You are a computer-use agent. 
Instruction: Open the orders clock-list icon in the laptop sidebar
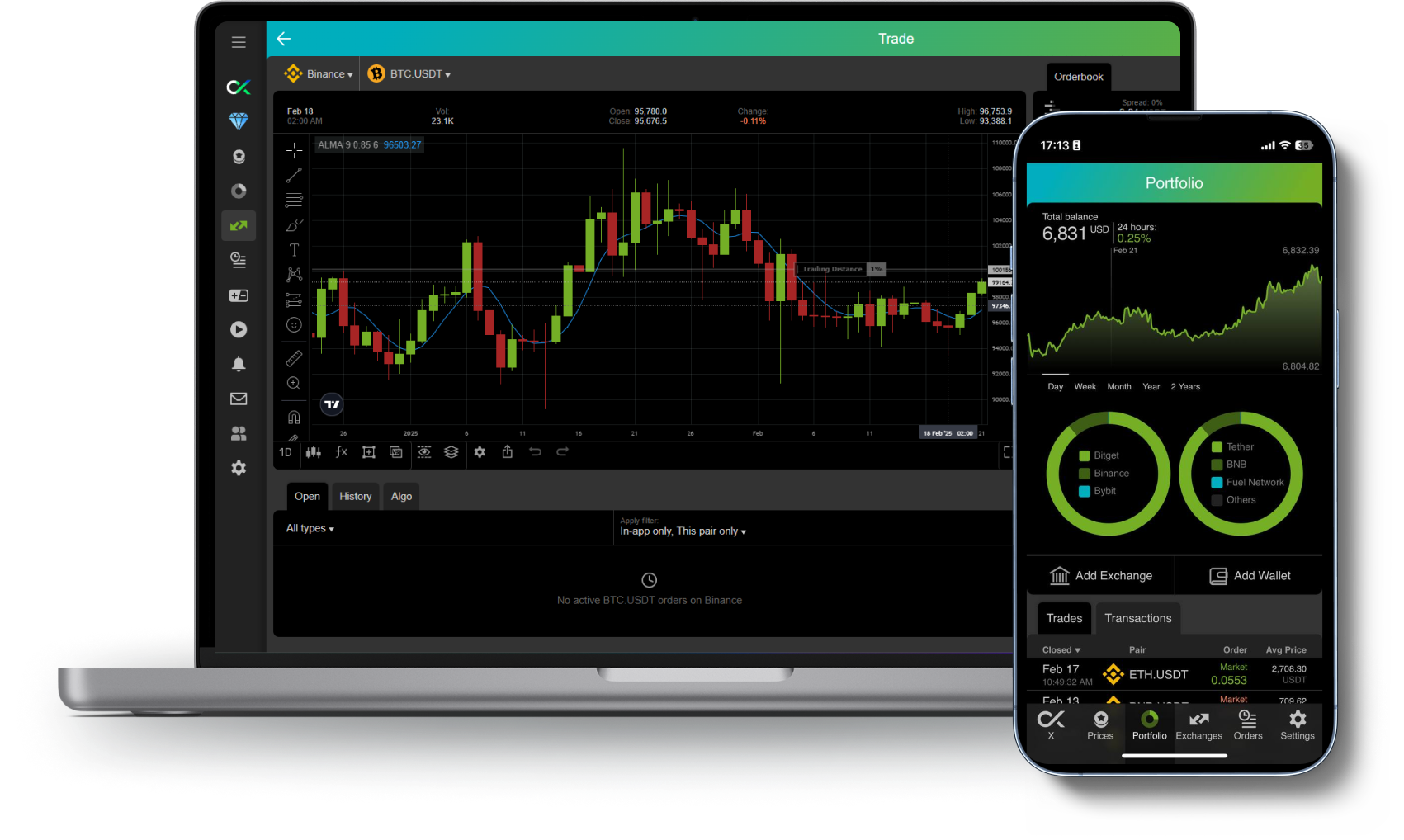239,261
